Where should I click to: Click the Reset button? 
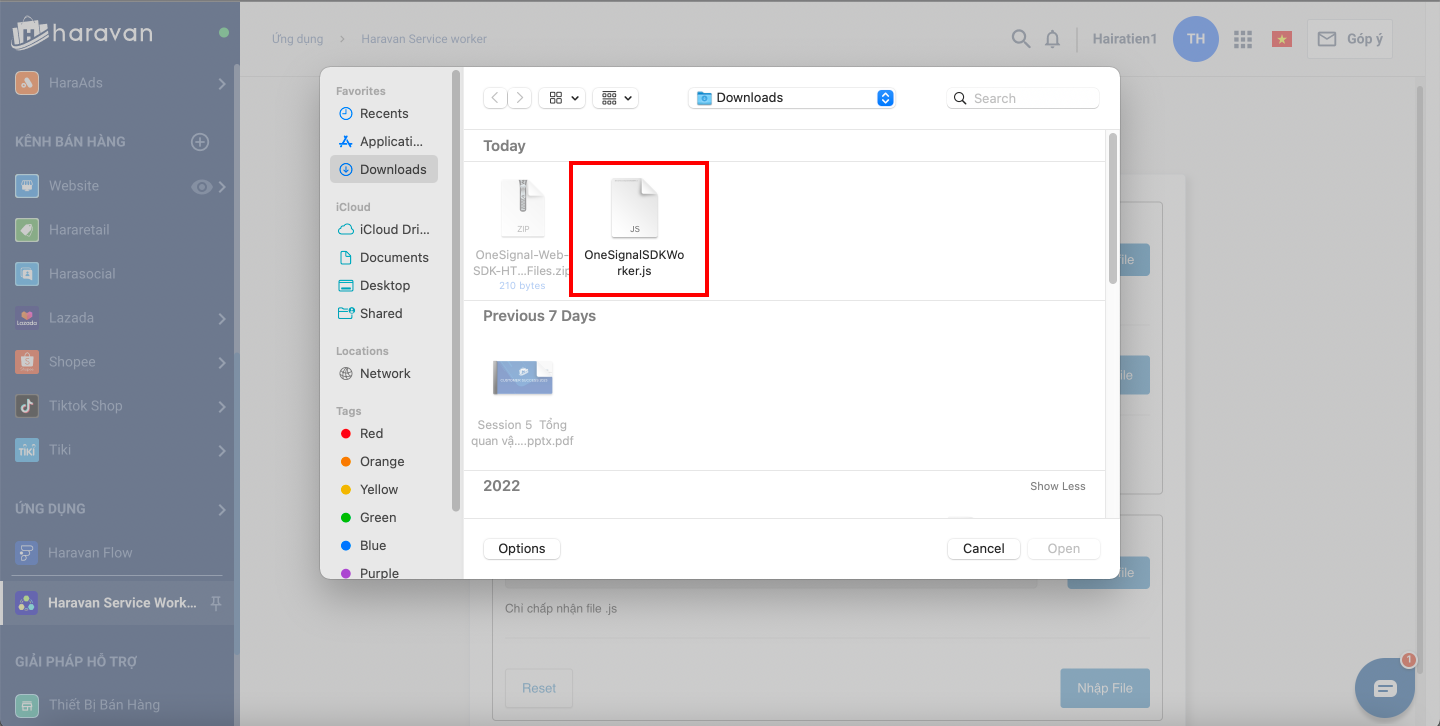(x=539, y=688)
